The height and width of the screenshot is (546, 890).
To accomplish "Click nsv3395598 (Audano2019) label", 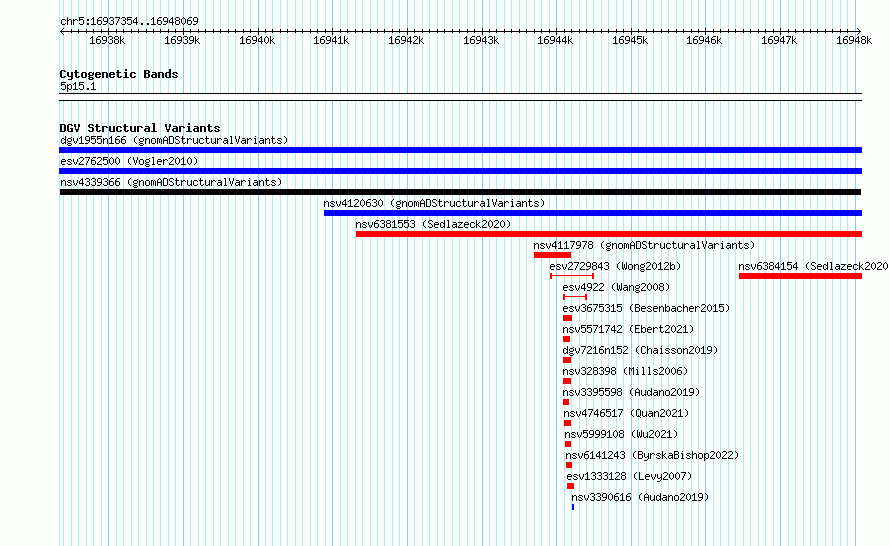I will click(x=631, y=392).
